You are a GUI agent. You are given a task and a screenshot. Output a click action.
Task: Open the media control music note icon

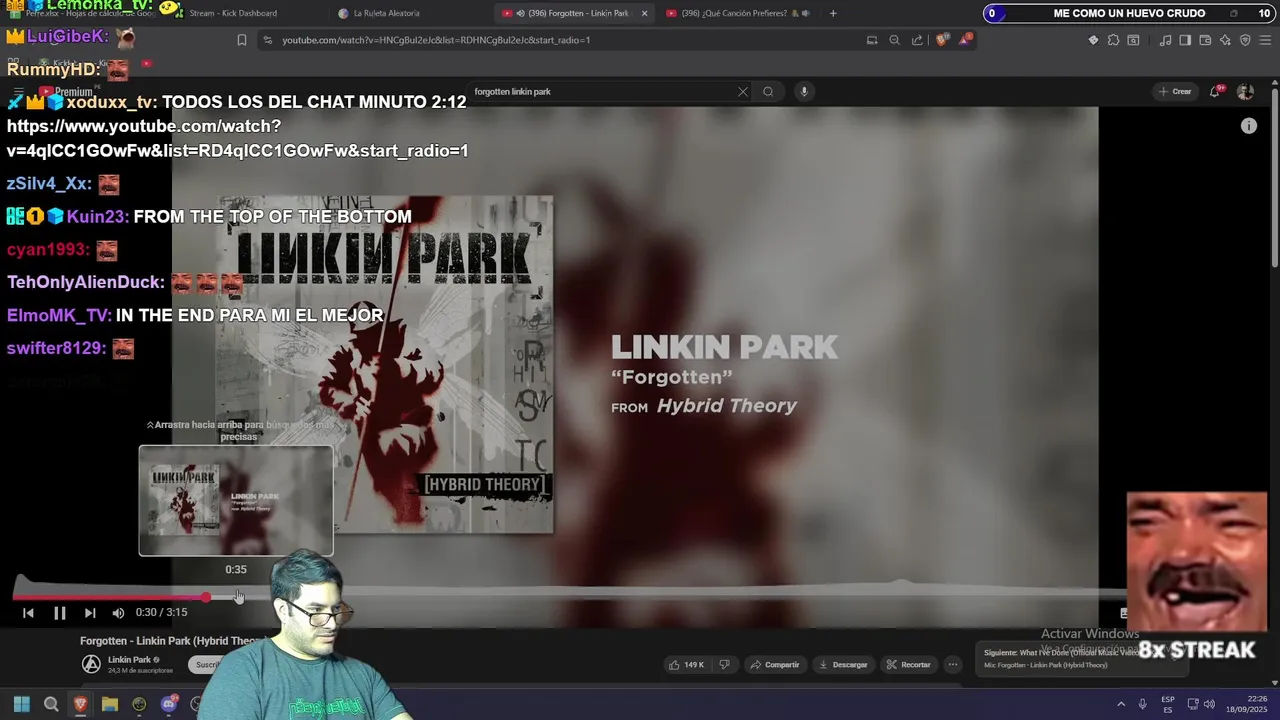coord(1165,40)
